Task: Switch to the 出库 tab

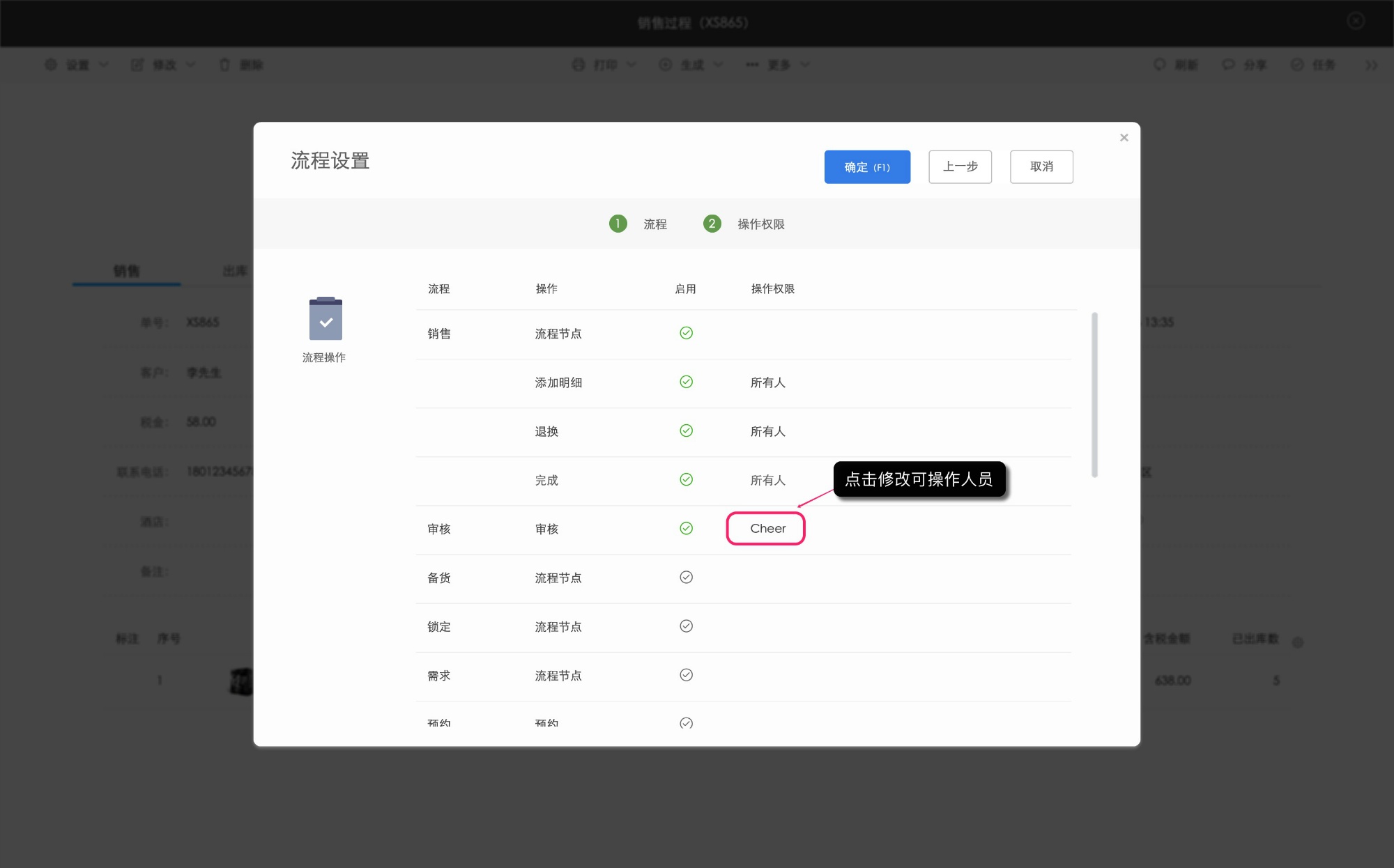Action: 235,271
